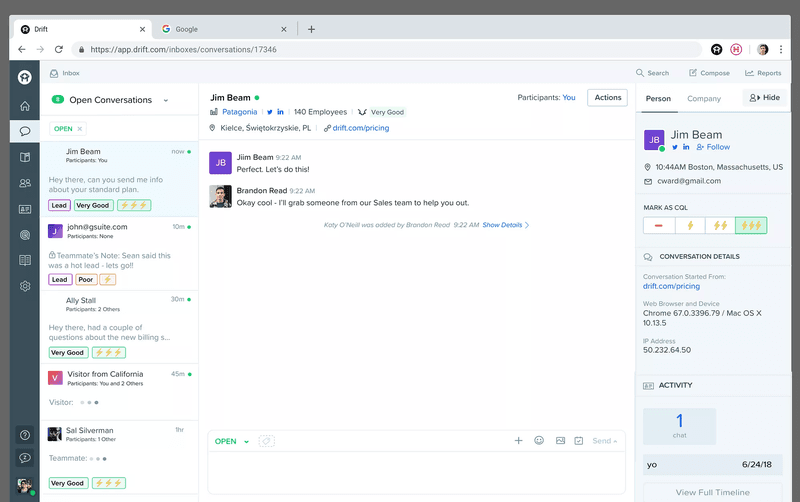This screenshot has height=502, width=800.
Task: Open View Full Timeline
Action: click(x=713, y=492)
